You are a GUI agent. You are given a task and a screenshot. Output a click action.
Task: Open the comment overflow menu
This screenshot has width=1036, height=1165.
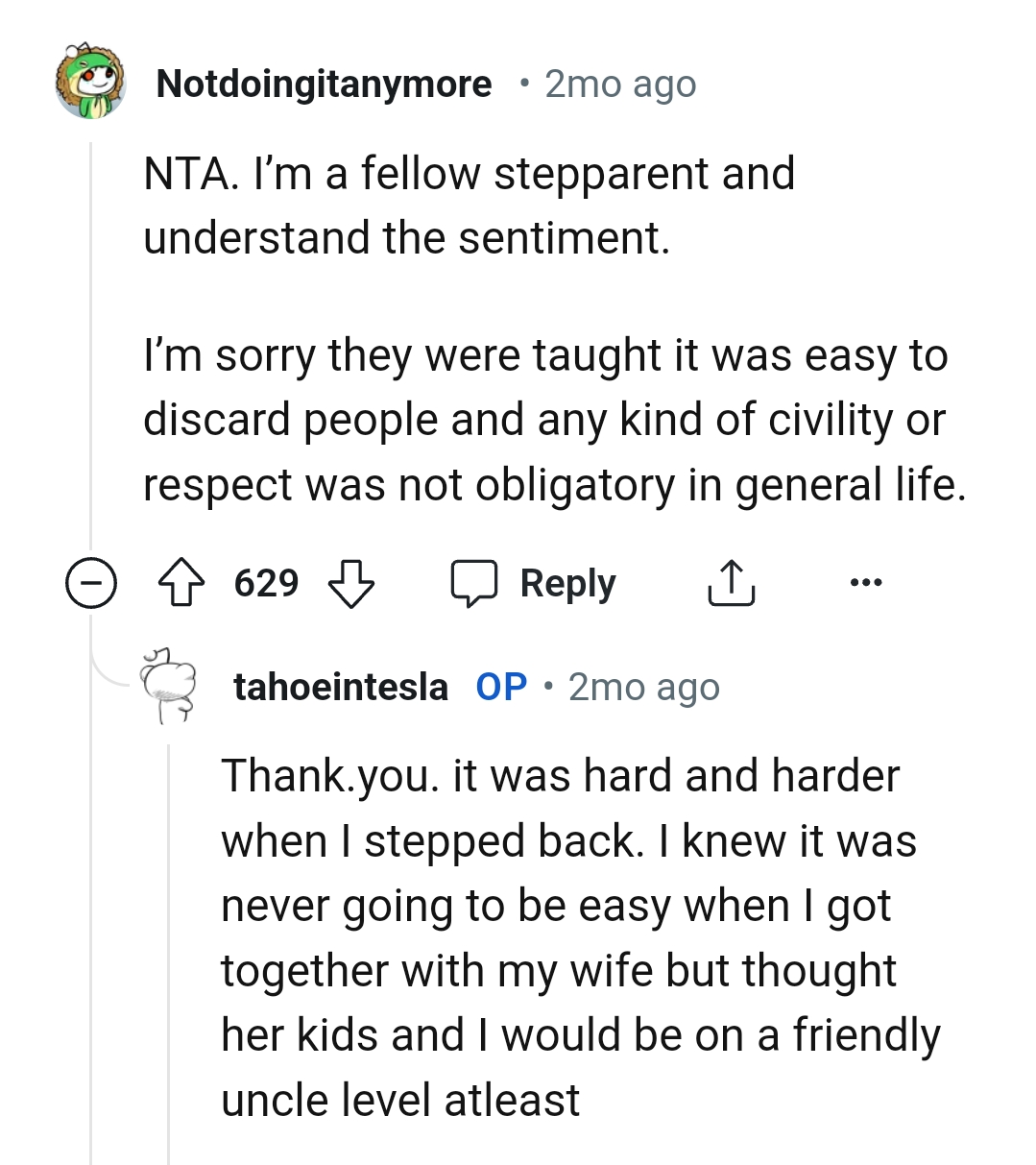pos(865,581)
